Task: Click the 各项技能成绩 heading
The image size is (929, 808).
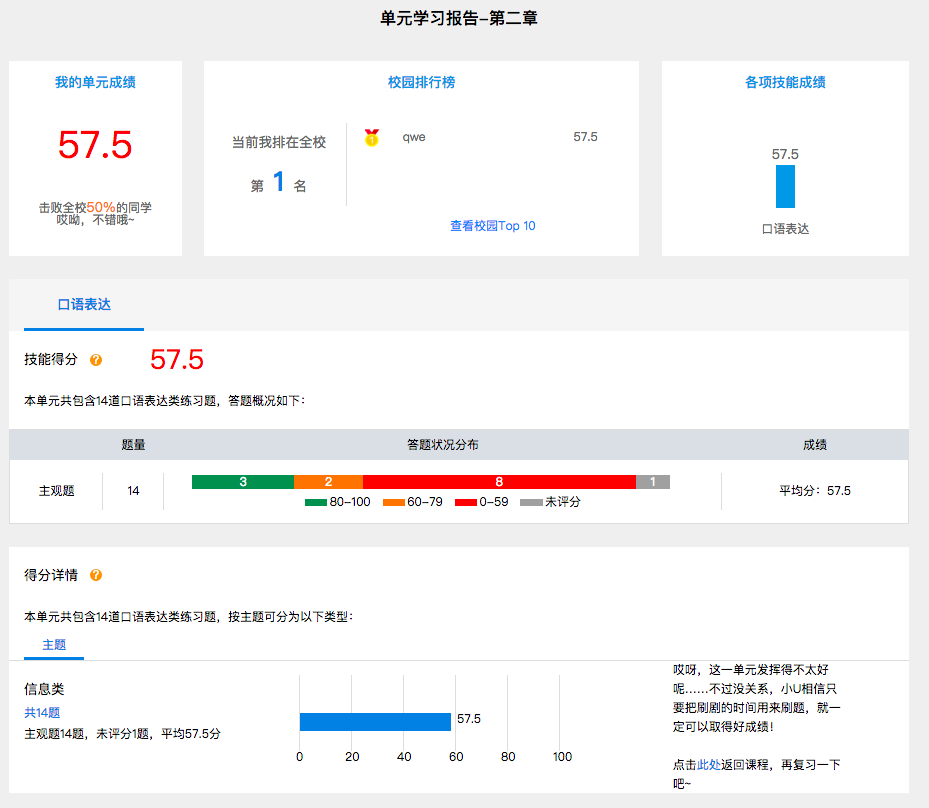Action: 785,82
